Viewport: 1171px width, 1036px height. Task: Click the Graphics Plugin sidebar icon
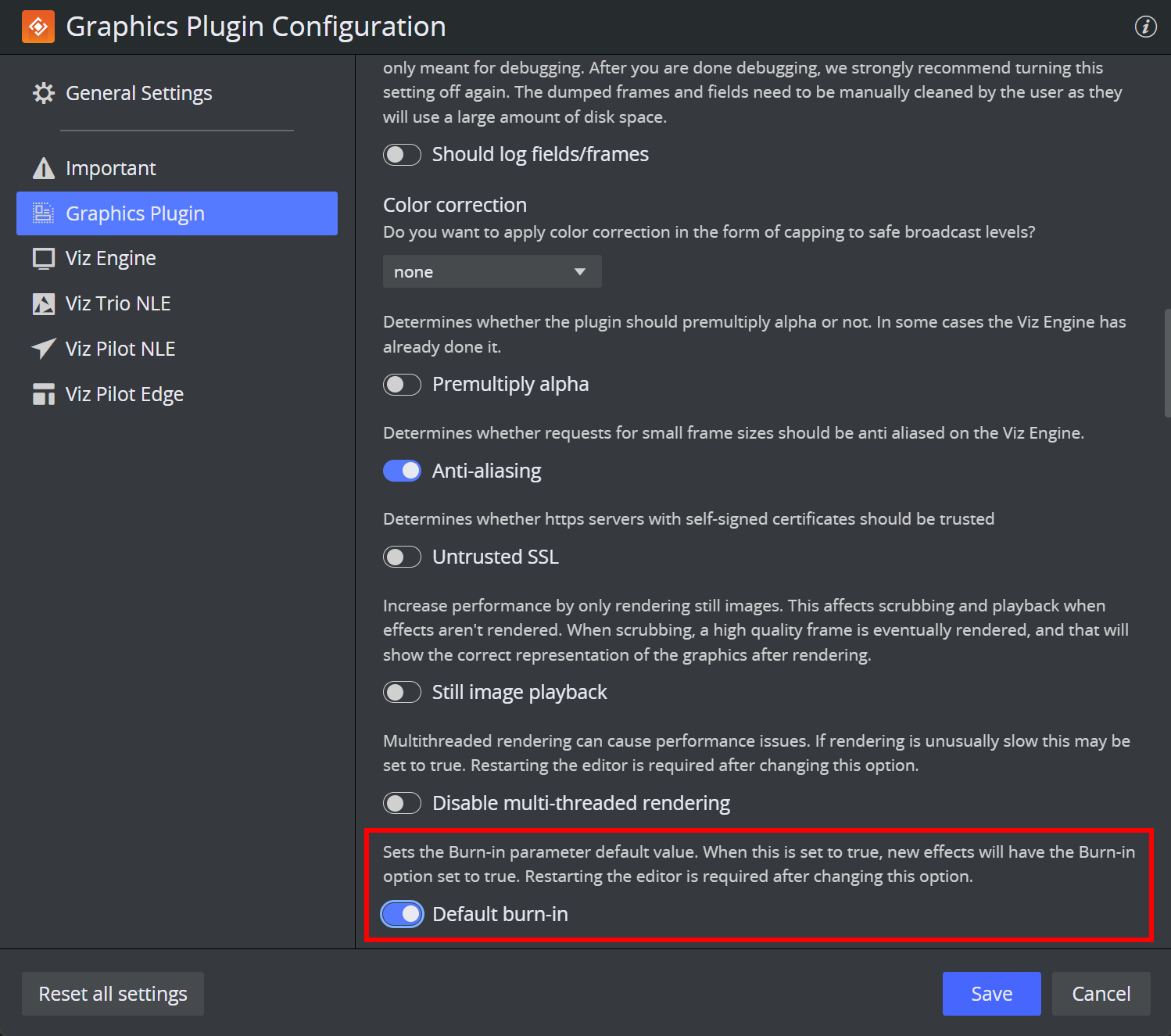click(x=44, y=213)
